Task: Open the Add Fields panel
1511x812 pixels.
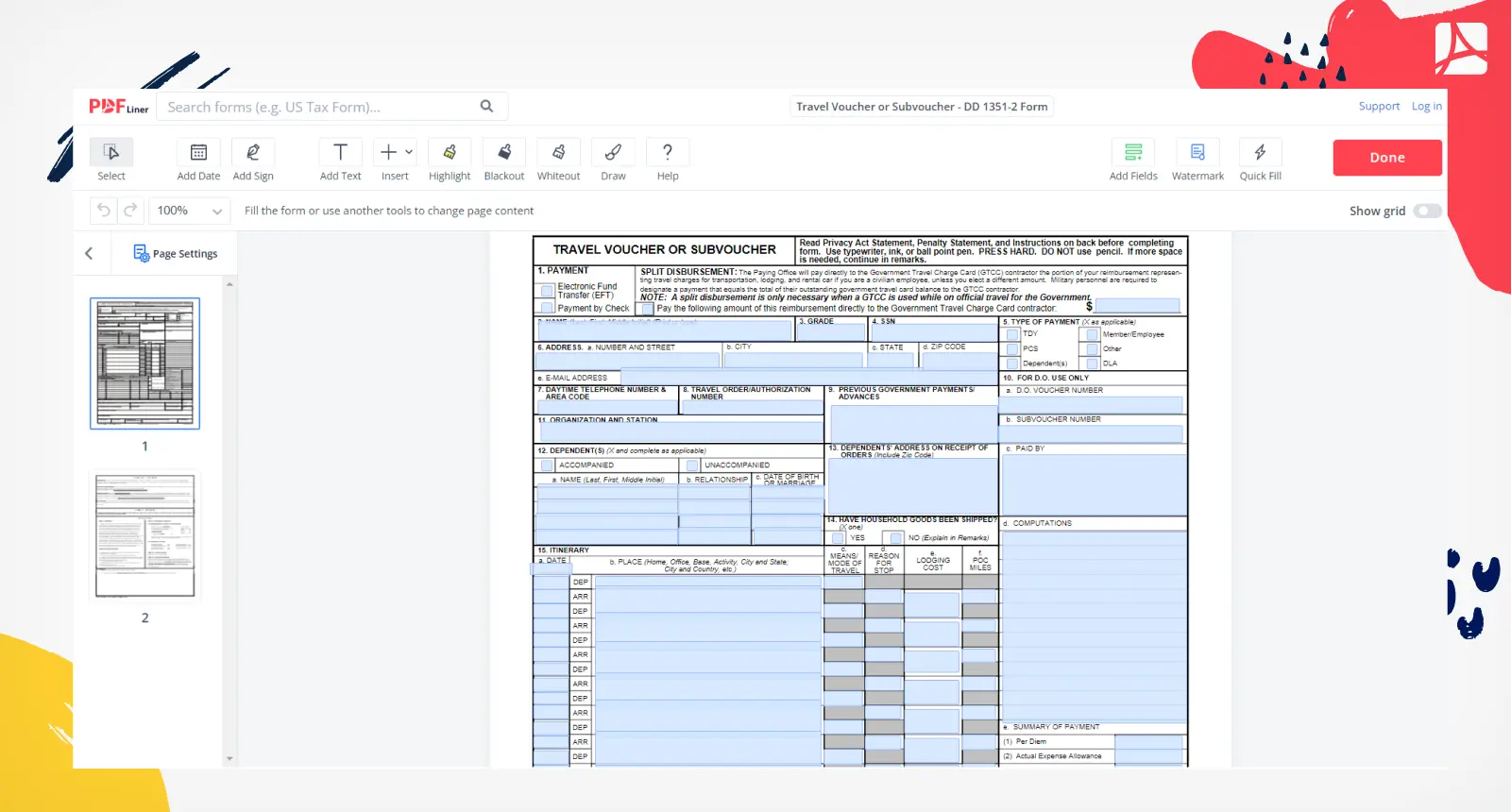Action: pyautogui.click(x=1133, y=153)
